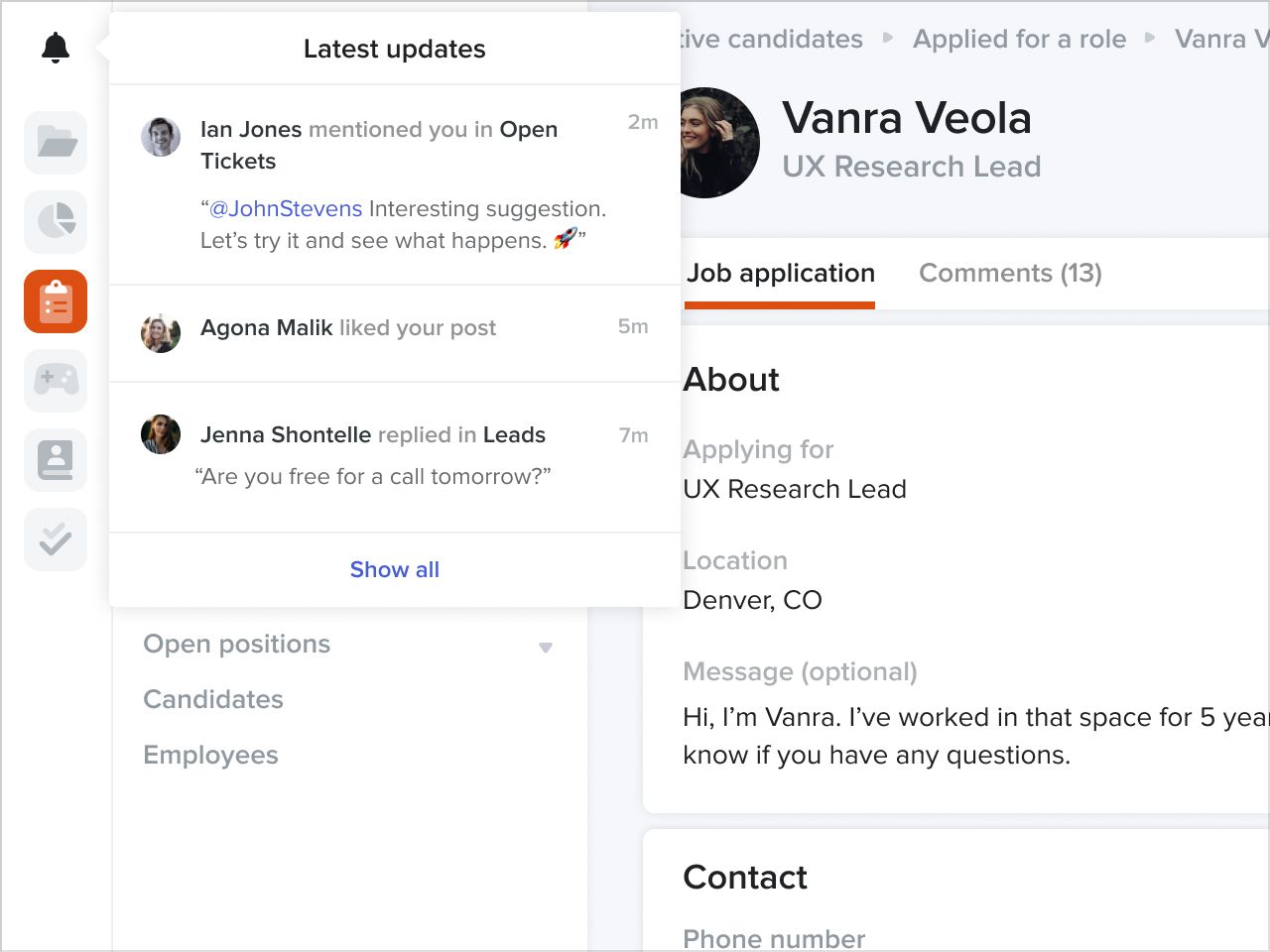This screenshot has height=952, width=1270.
Task: Open Candidates in the side menu
Action: (213, 699)
